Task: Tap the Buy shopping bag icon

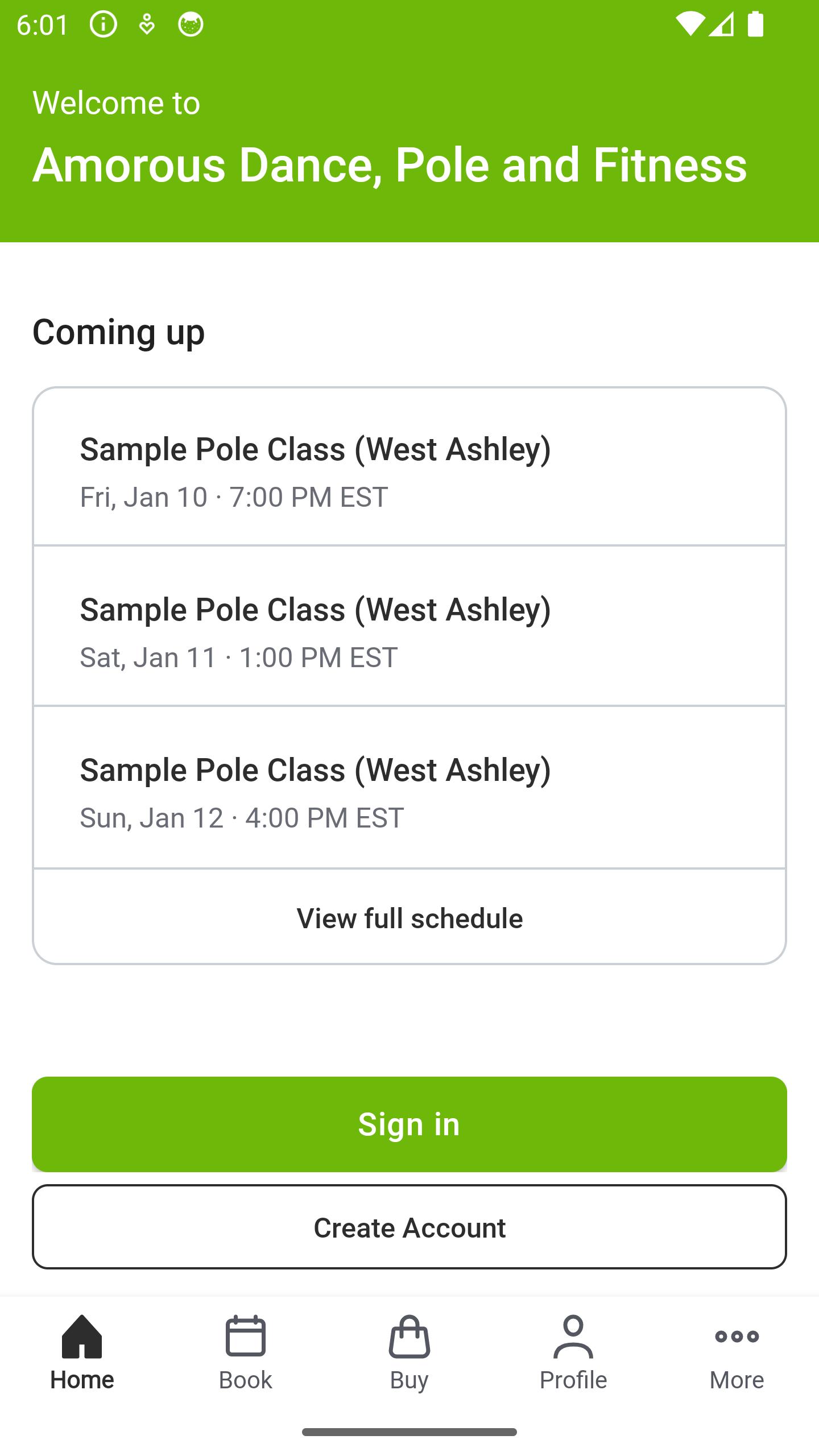Action: coord(409,1337)
